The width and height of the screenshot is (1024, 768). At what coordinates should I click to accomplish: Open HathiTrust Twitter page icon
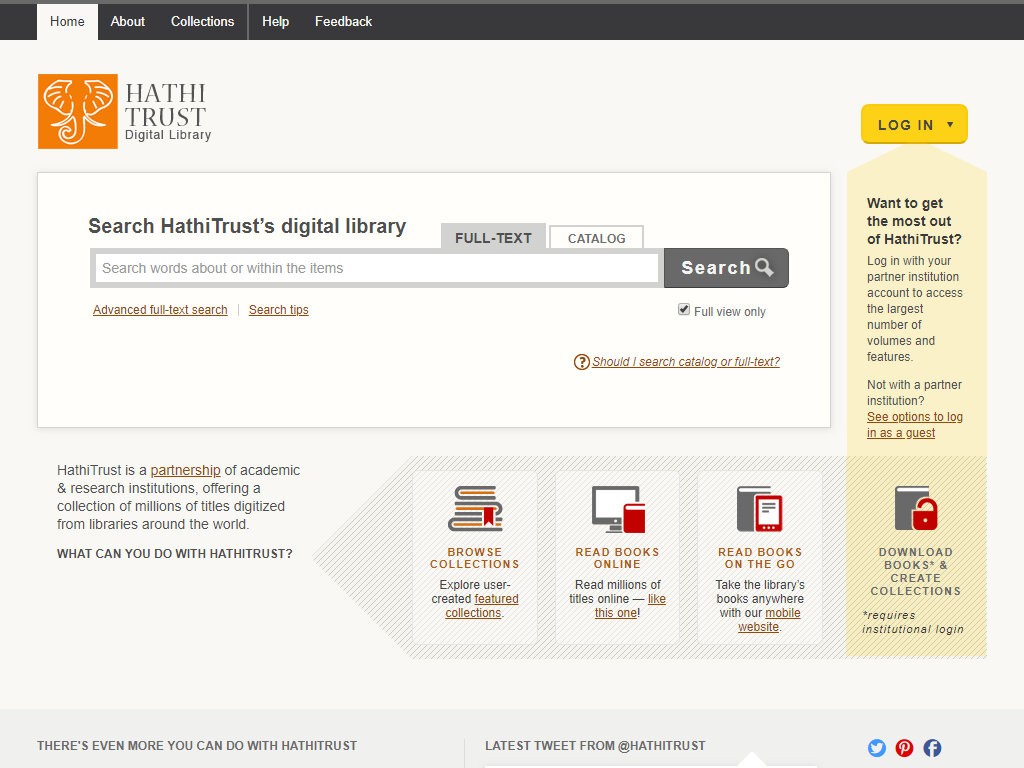[x=876, y=748]
